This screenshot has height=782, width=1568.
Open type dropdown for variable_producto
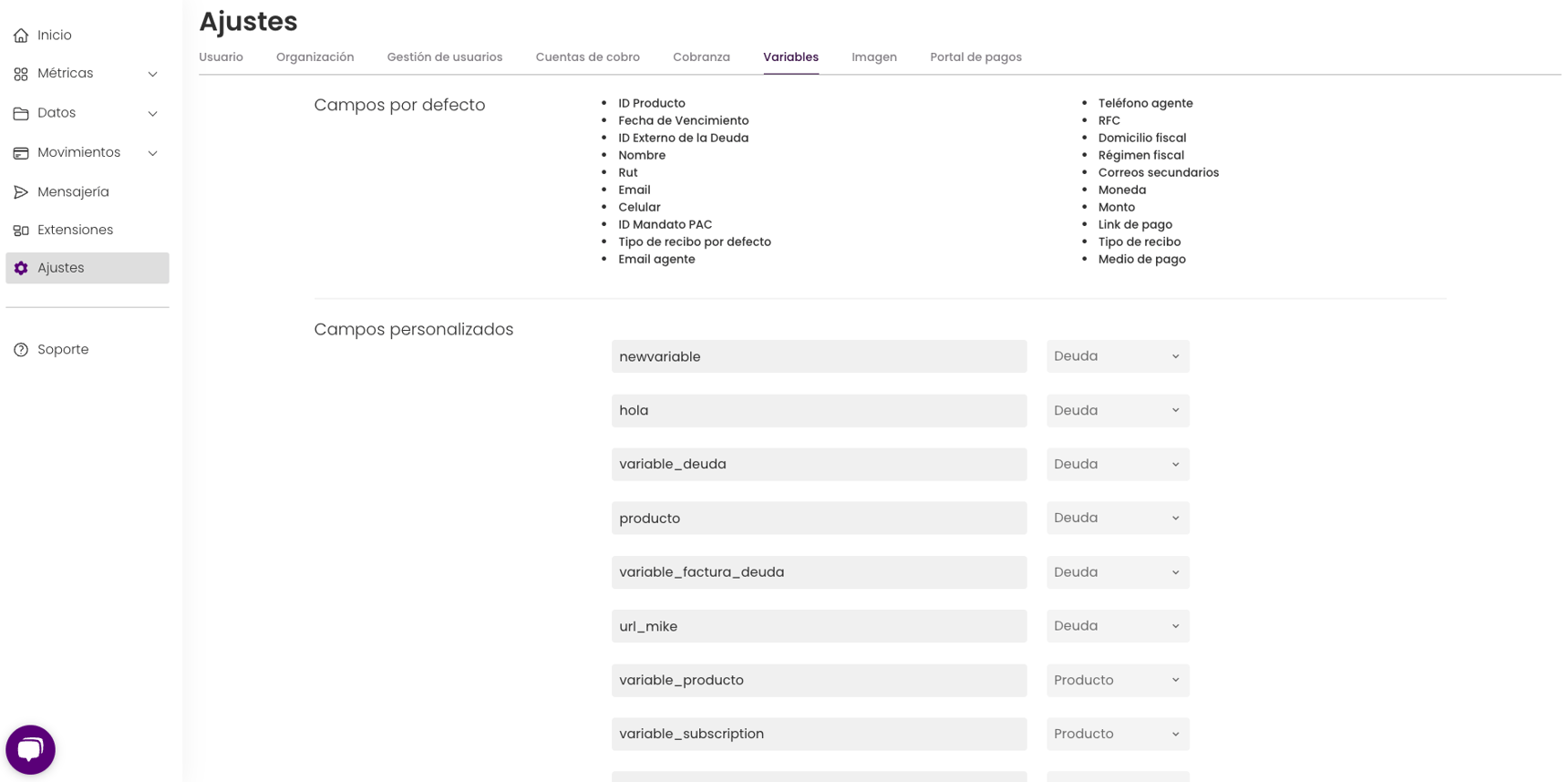[x=1118, y=680]
